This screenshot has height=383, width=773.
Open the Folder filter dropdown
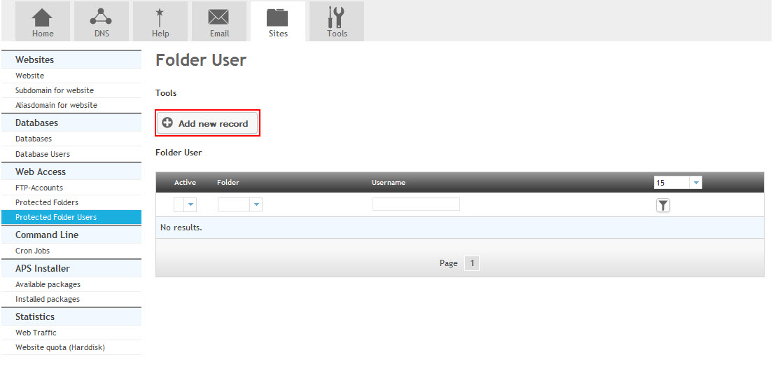tap(240, 205)
